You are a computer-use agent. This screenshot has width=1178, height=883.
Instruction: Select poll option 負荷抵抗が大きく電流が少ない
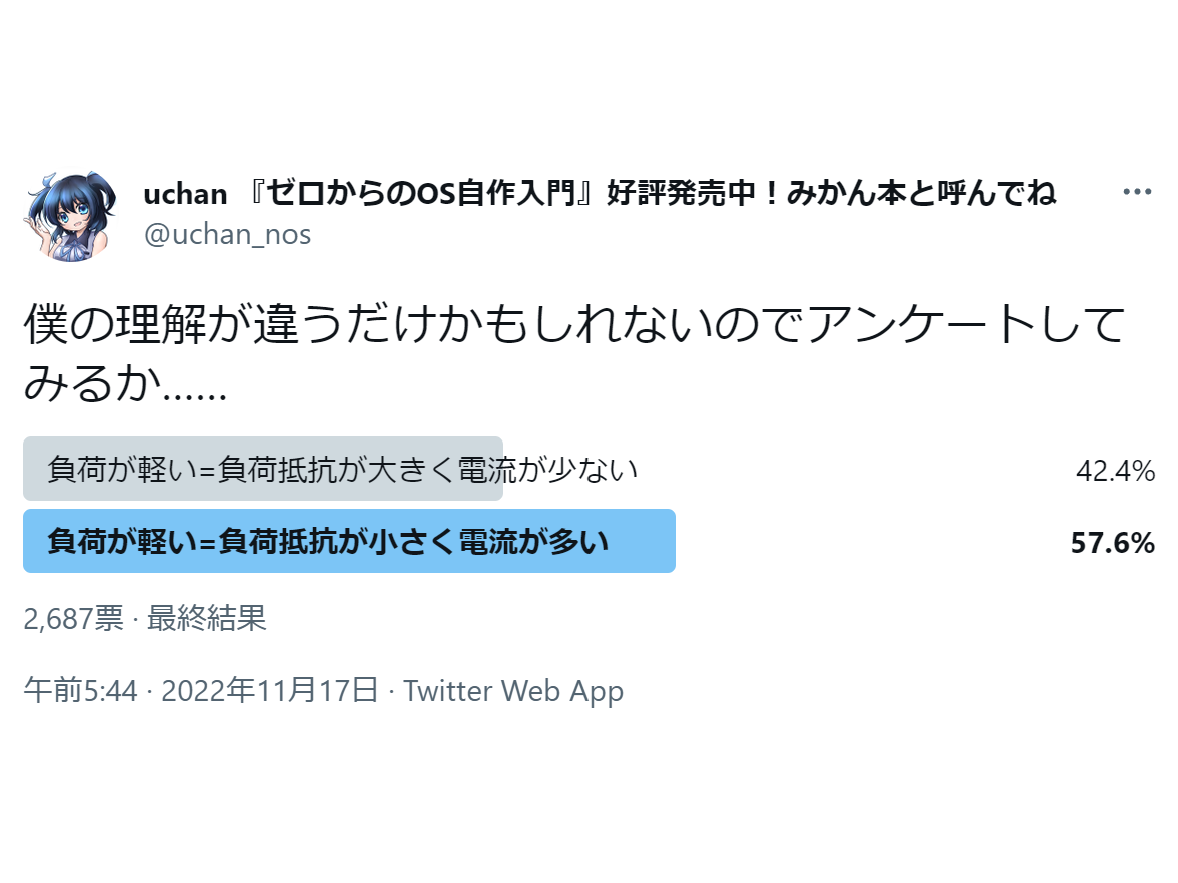coord(342,469)
